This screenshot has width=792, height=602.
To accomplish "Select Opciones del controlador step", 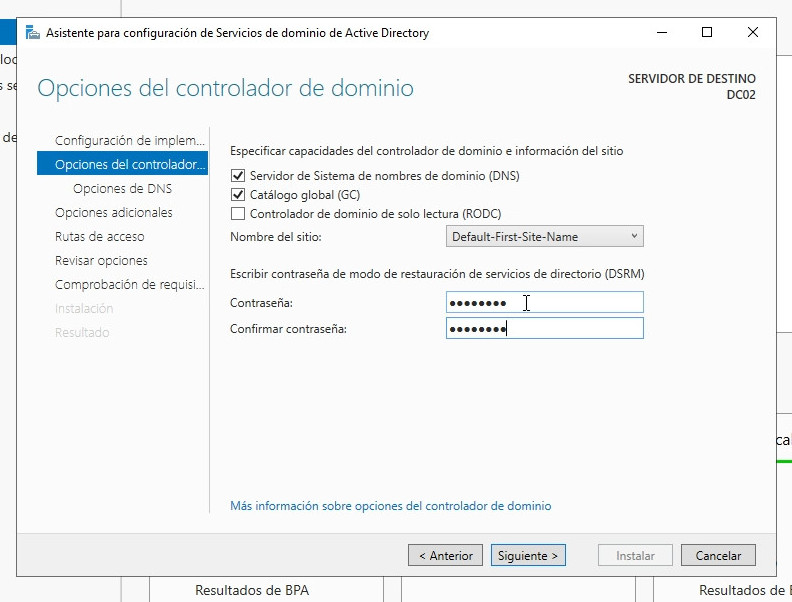I will point(130,165).
